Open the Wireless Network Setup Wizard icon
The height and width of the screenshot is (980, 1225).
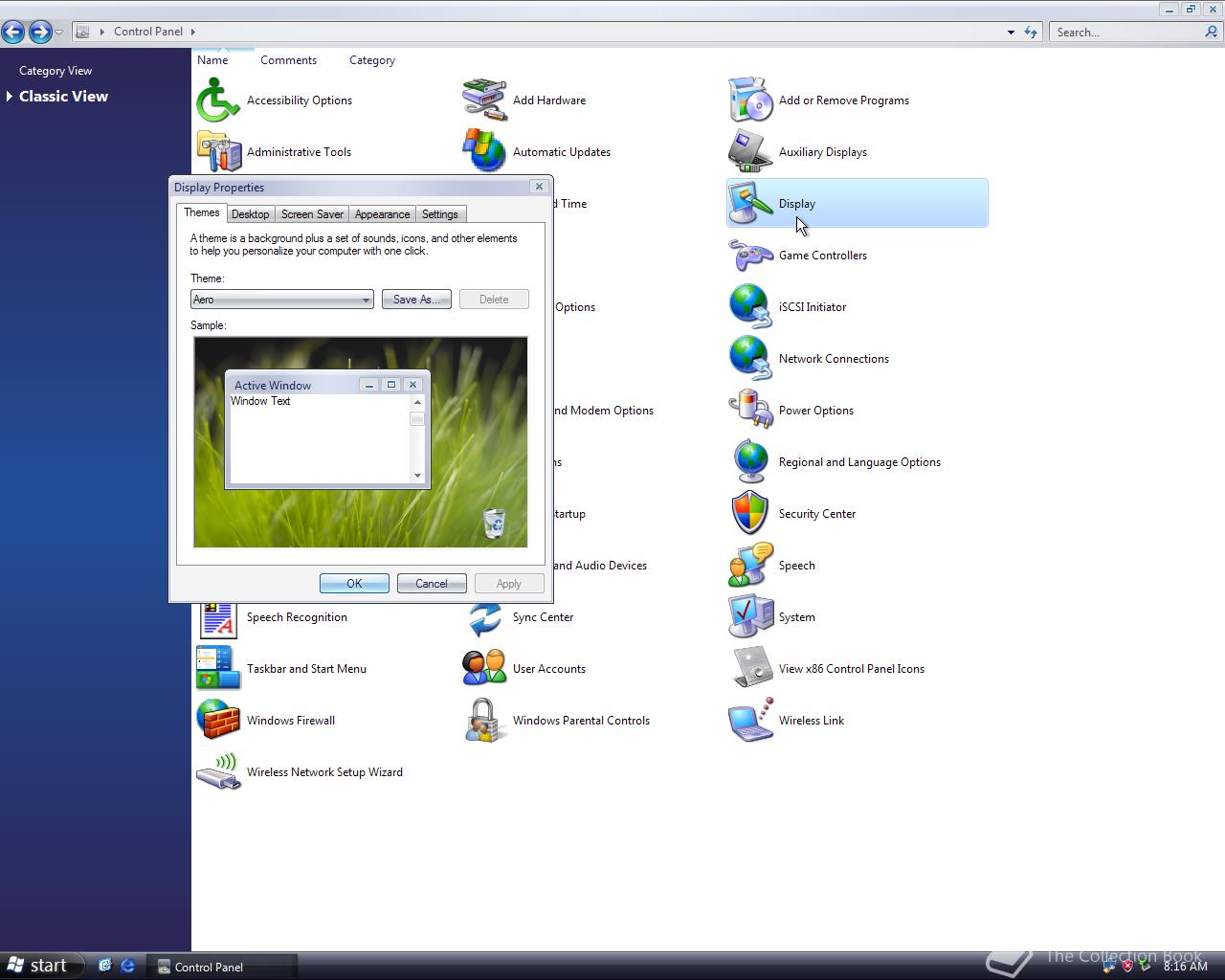pos(218,772)
